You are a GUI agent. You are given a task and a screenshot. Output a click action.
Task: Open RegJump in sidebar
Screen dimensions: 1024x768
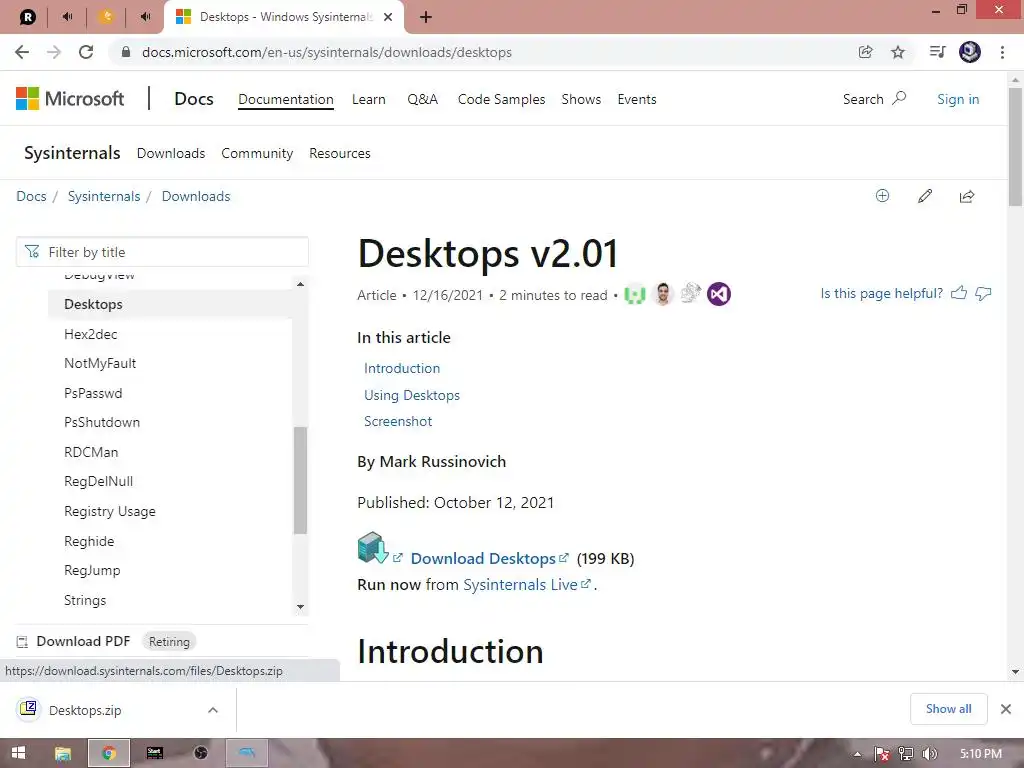coord(92,571)
